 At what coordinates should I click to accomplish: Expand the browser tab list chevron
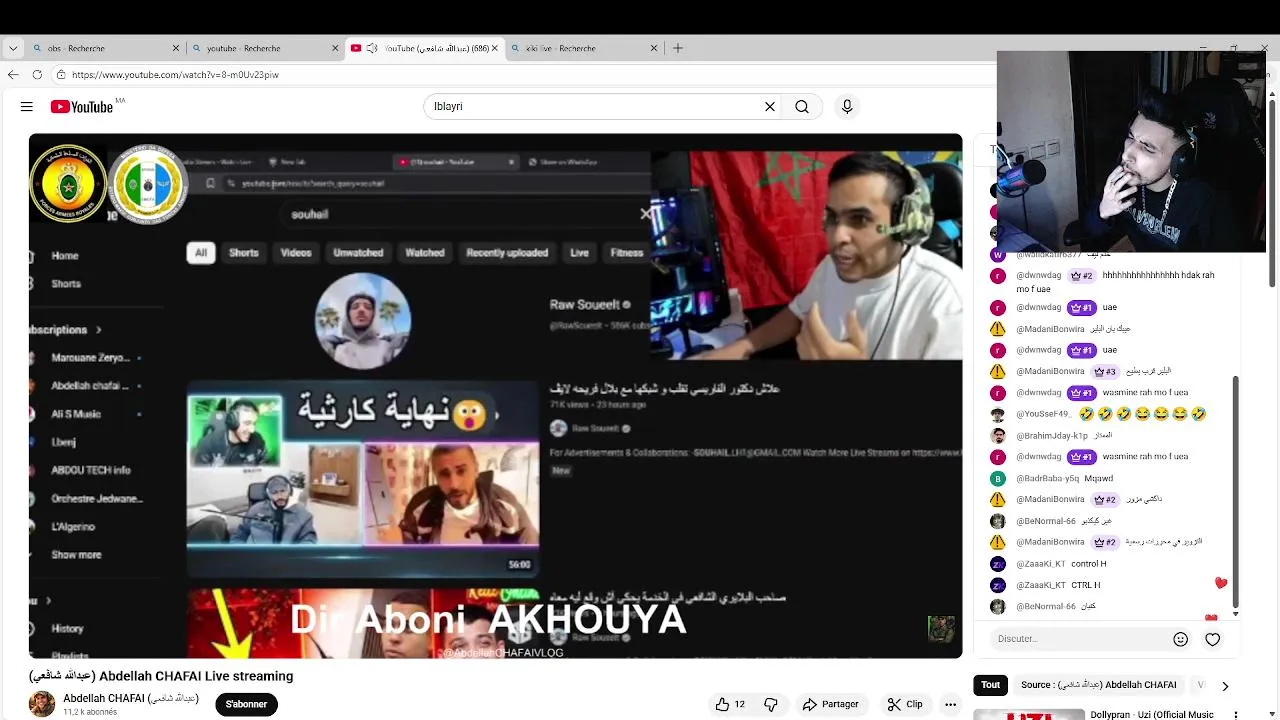pos(13,48)
